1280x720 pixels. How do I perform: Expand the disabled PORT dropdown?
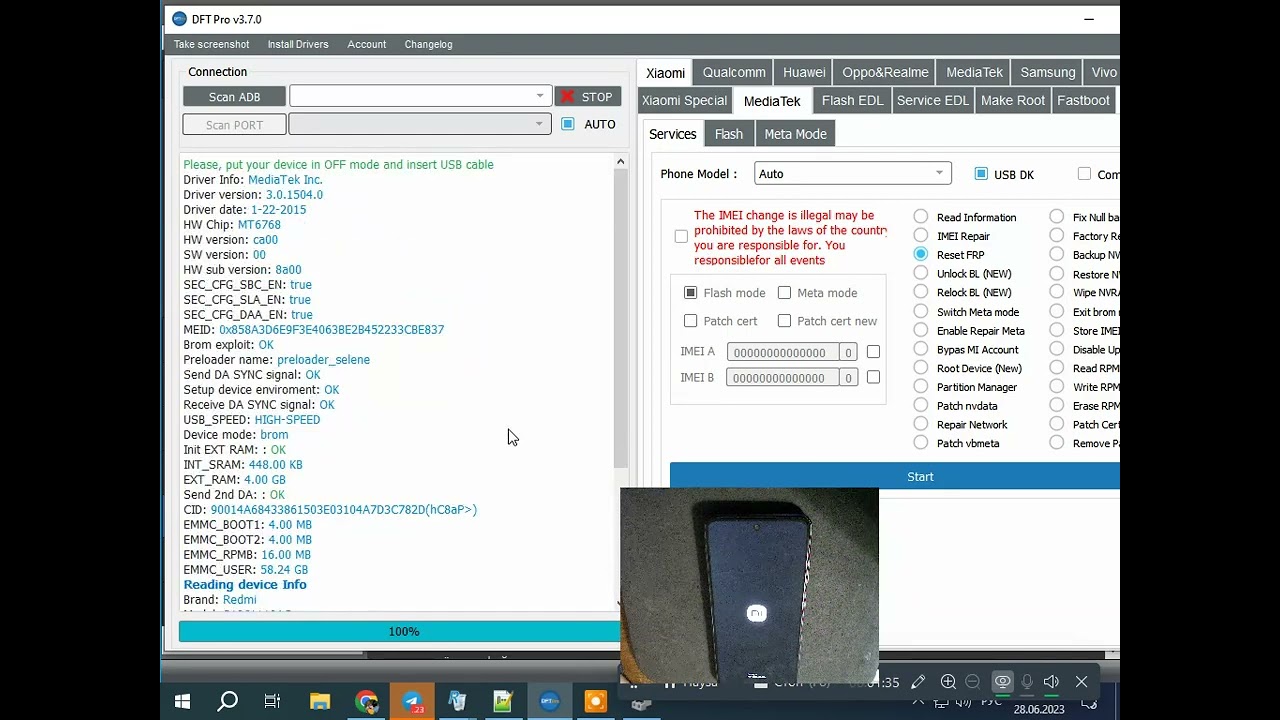pos(420,124)
